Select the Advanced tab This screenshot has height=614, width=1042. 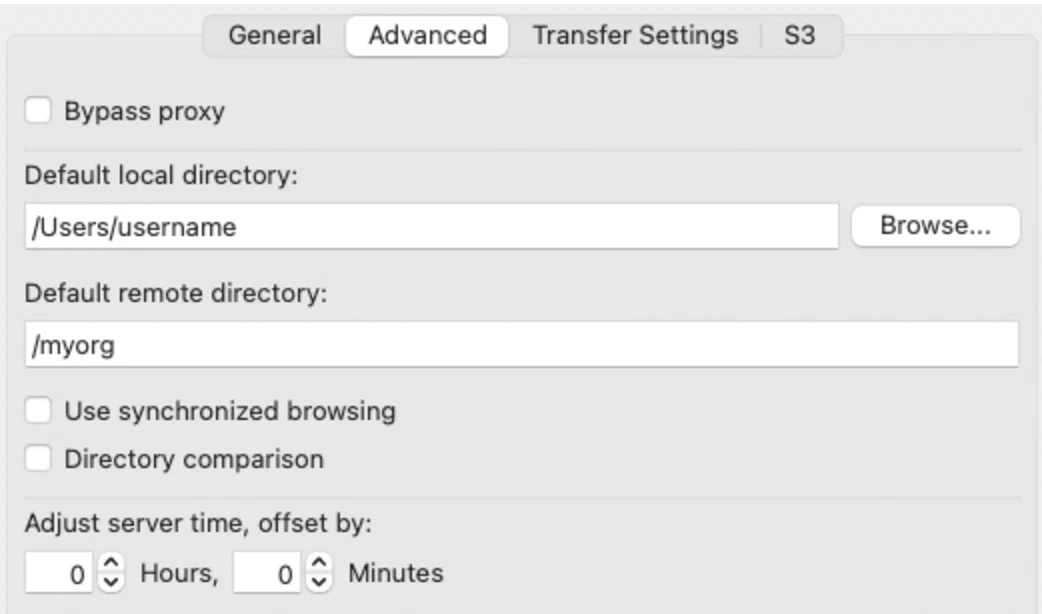point(427,36)
